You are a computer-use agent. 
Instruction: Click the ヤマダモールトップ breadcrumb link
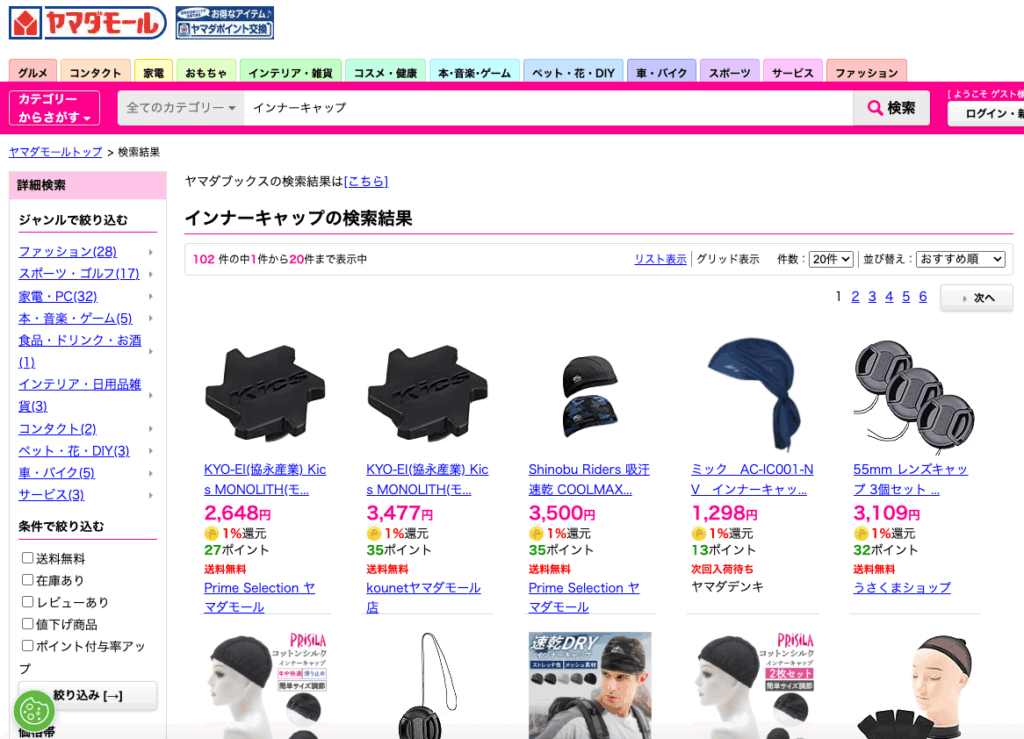coord(56,152)
